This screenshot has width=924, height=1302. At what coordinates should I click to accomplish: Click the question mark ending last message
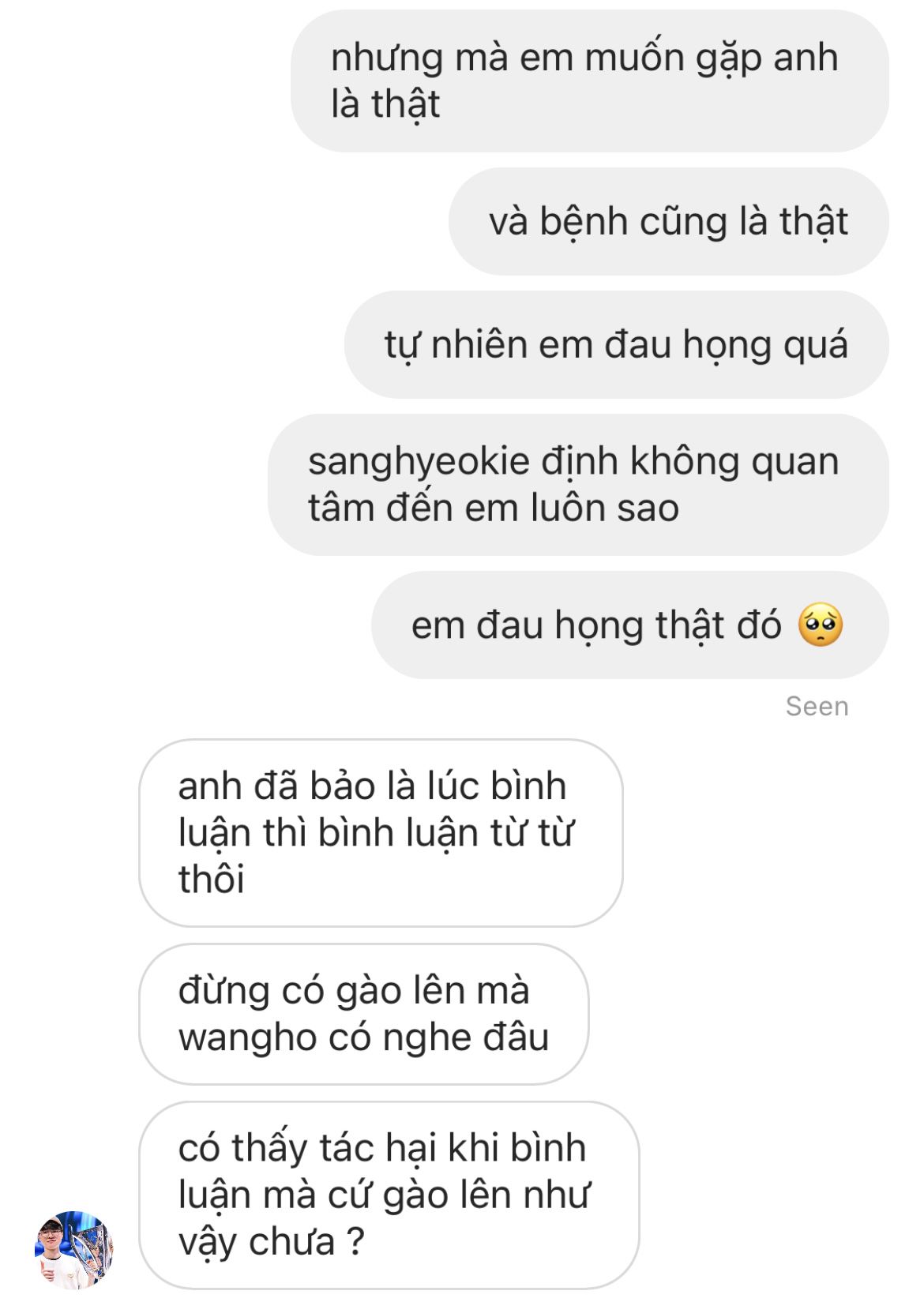[x=356, y=1242]
